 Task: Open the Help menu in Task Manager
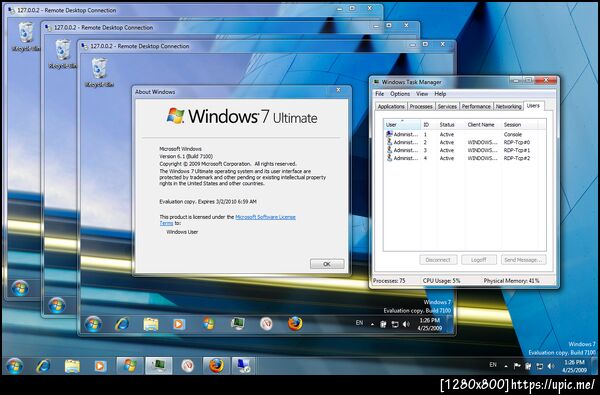point(440,94)
